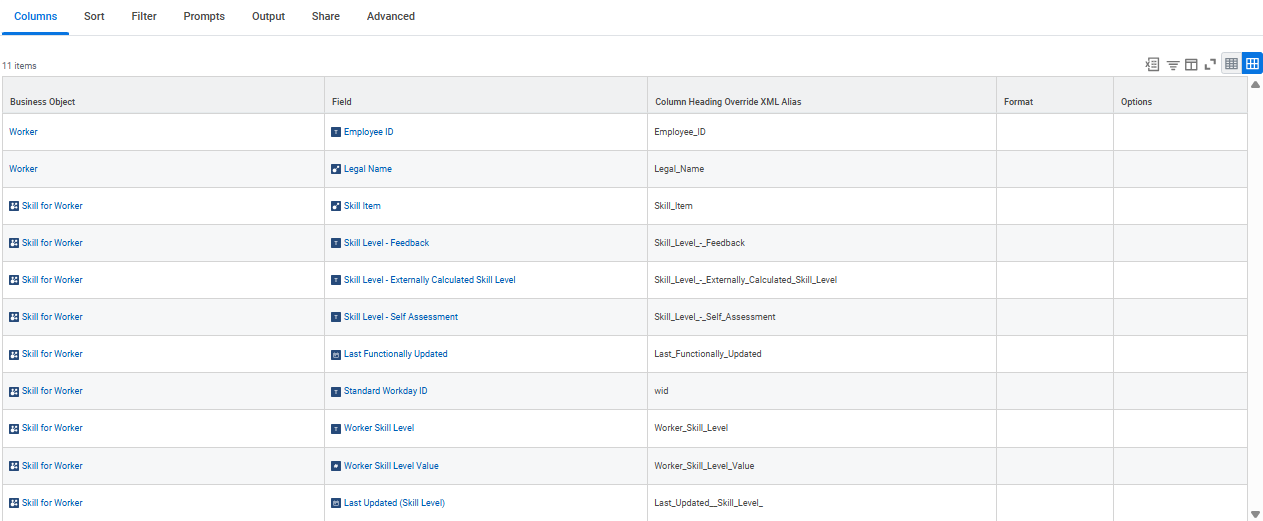Open the Worker link in the Legal Name row
1263x521 pixels.
coord(23,169)
